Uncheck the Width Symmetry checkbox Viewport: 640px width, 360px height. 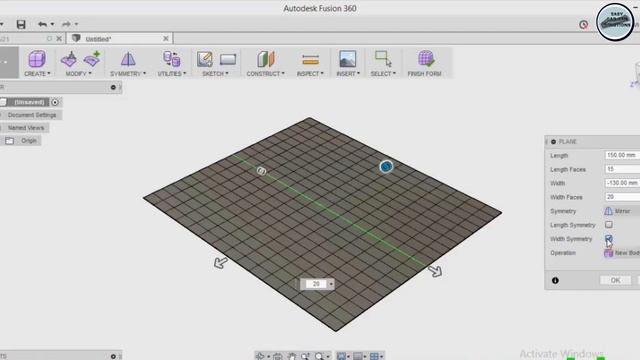609,239
